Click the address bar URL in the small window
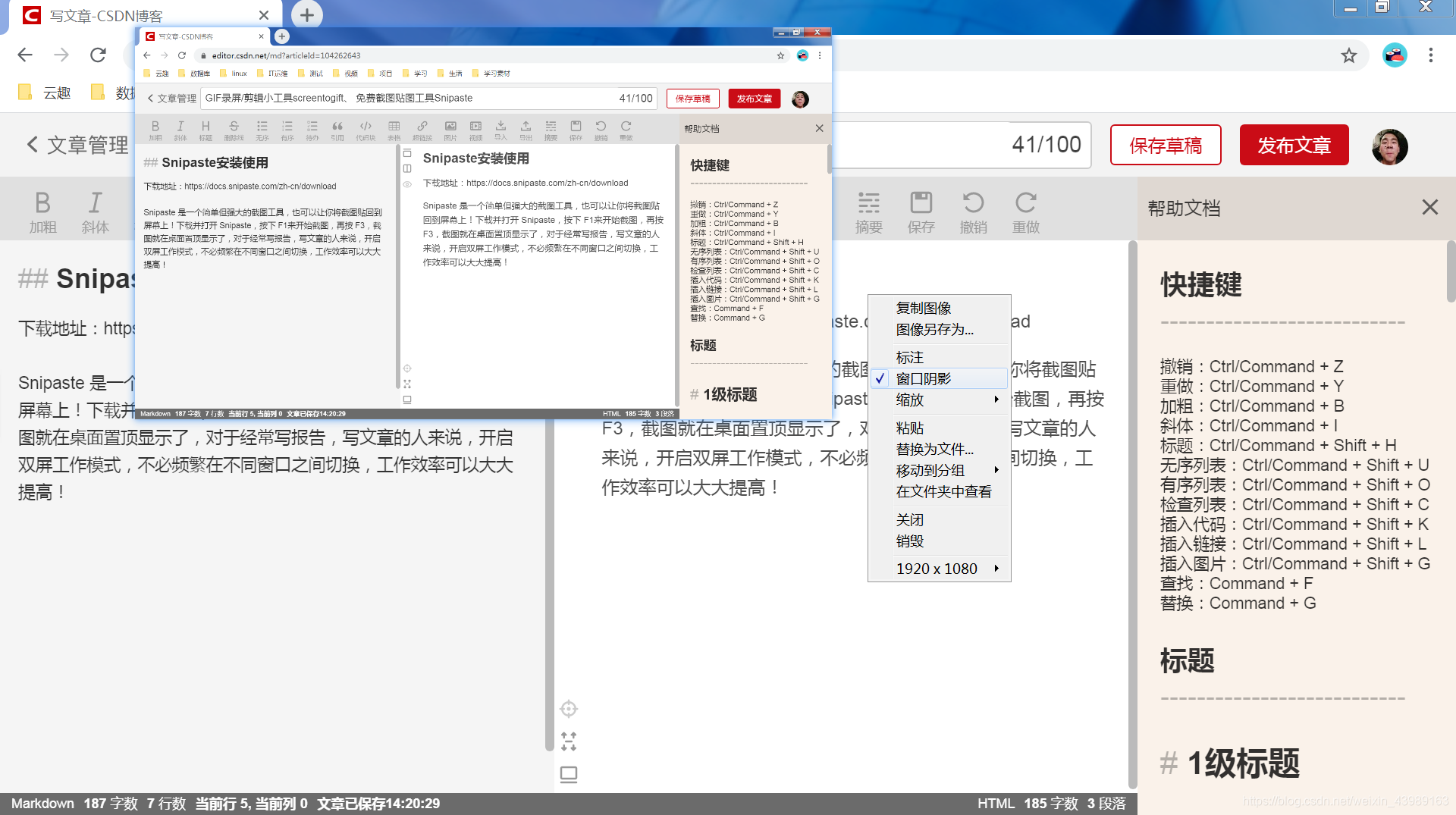1456x815 pixels. point(286,55)
